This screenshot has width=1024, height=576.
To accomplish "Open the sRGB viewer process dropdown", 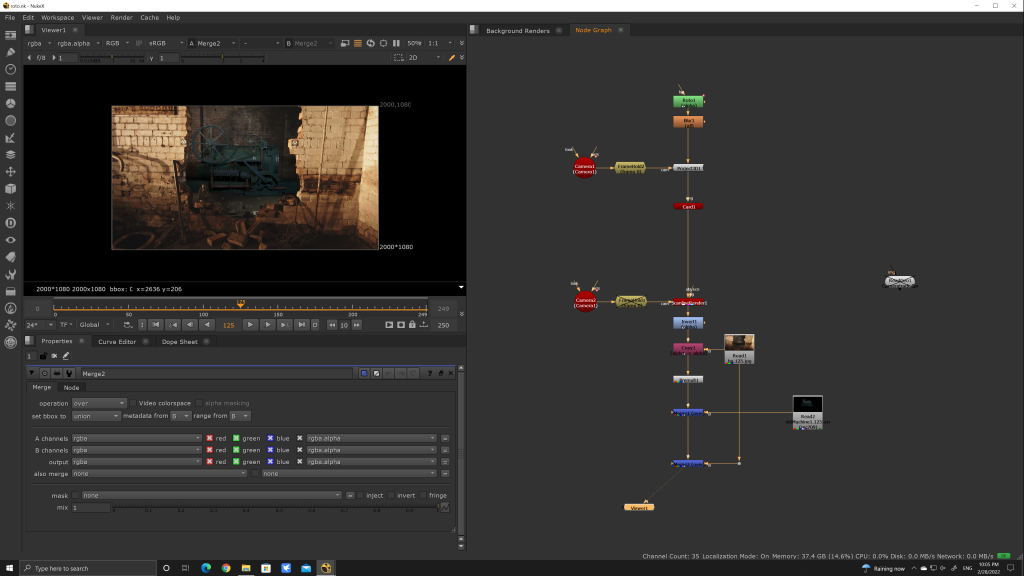I will 163,44.
